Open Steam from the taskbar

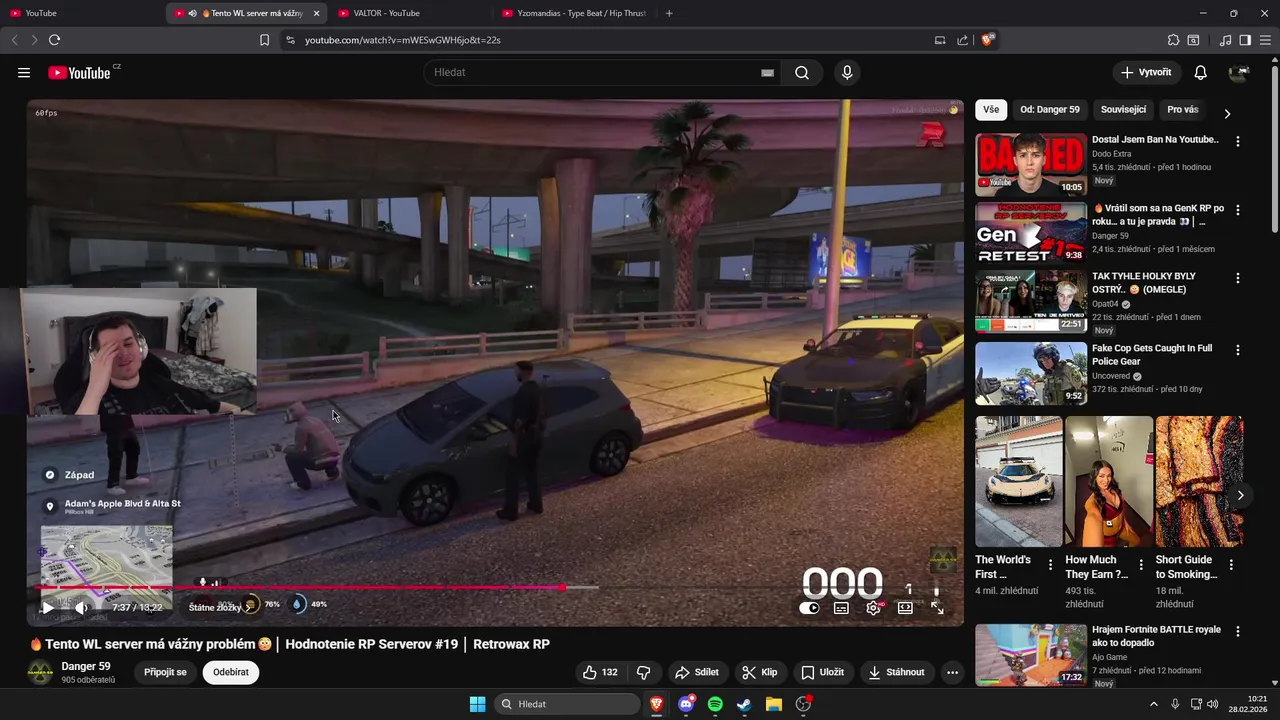pos(744,704)
